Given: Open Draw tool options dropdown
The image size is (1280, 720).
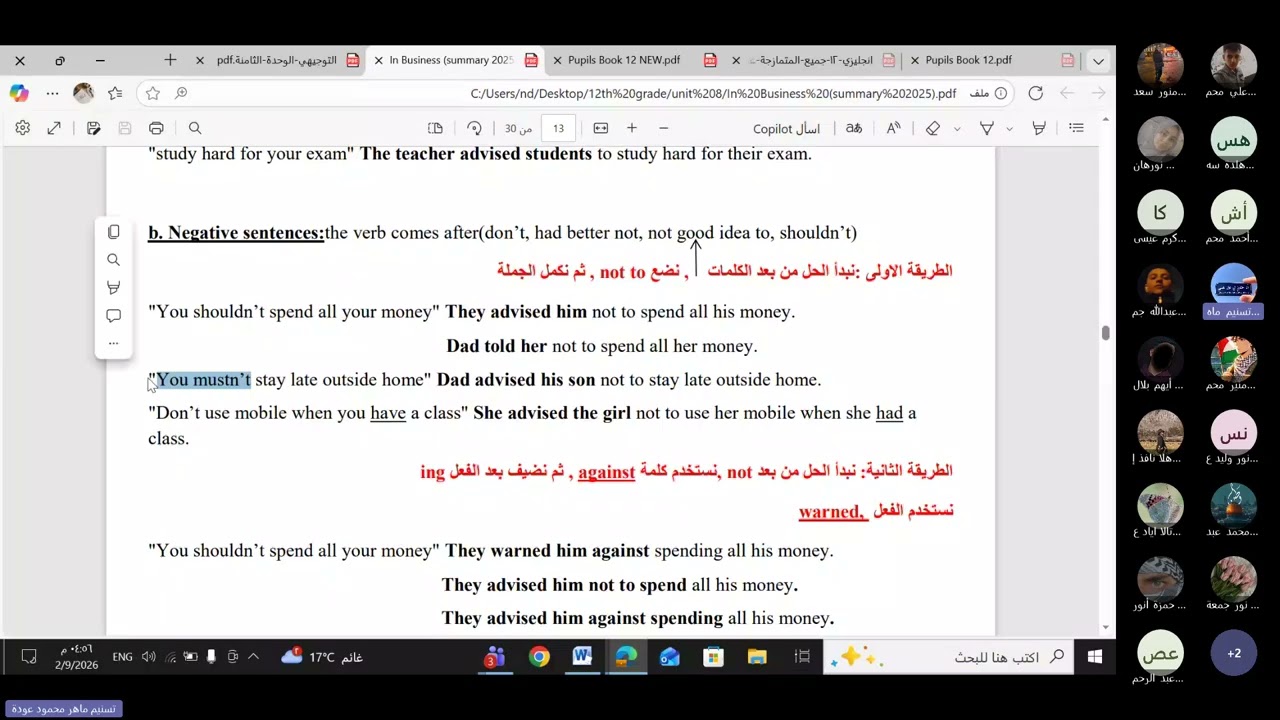Looking at the screenshot, I should pos(1009,129).
